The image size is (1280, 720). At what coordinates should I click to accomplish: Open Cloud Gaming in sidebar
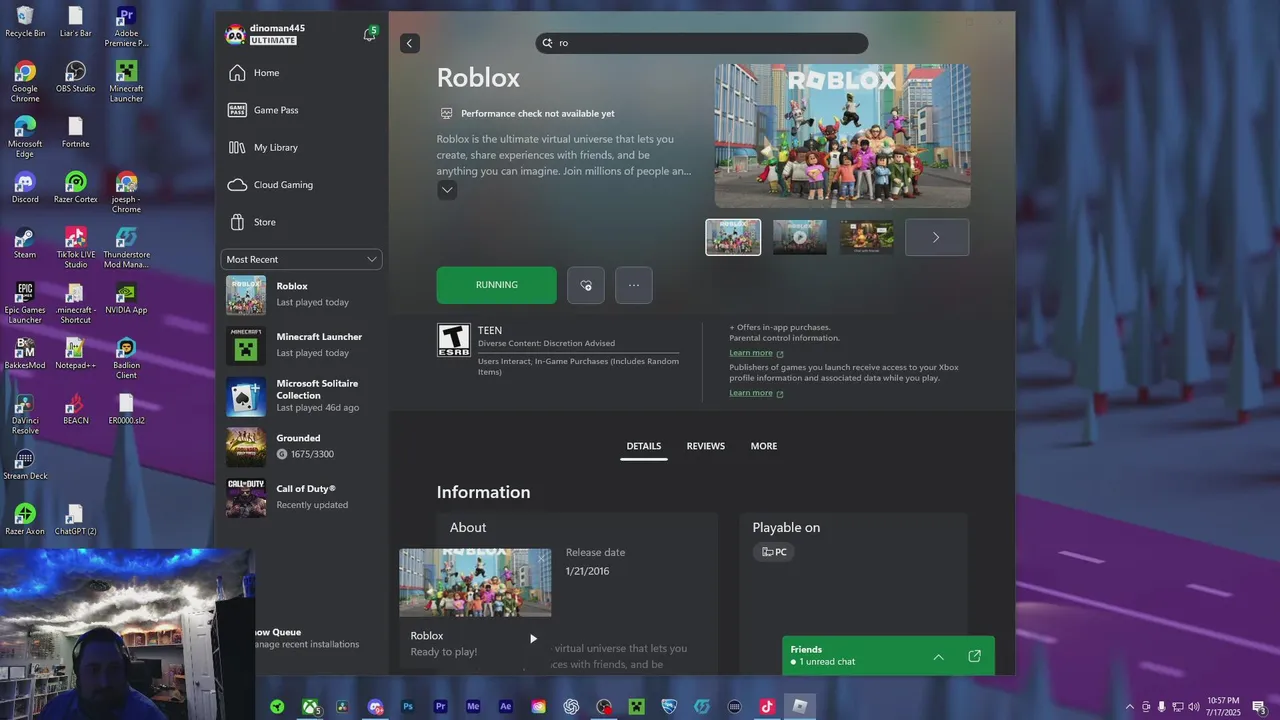point(301,185)
